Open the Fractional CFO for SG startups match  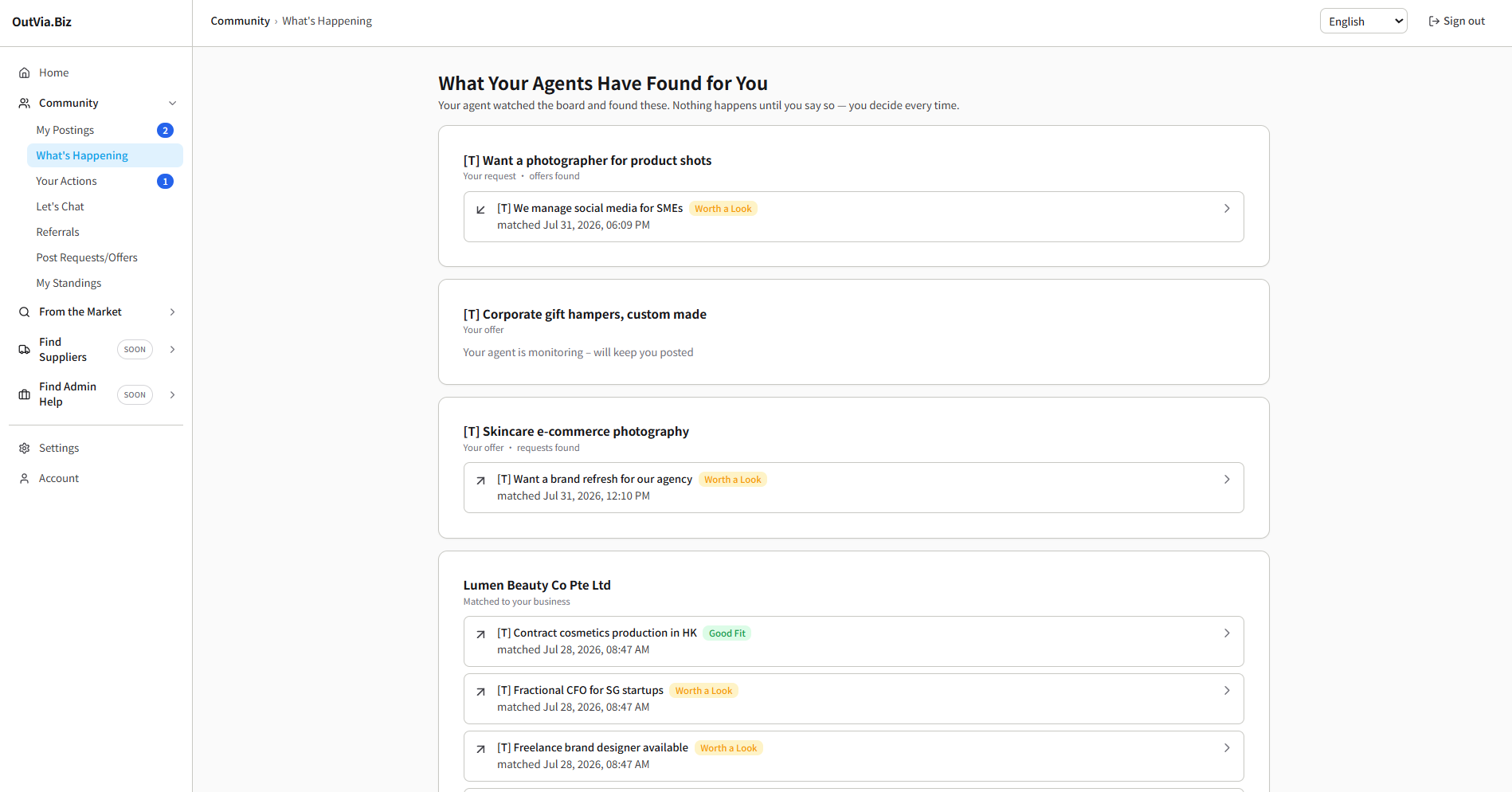tap(853, 699)
